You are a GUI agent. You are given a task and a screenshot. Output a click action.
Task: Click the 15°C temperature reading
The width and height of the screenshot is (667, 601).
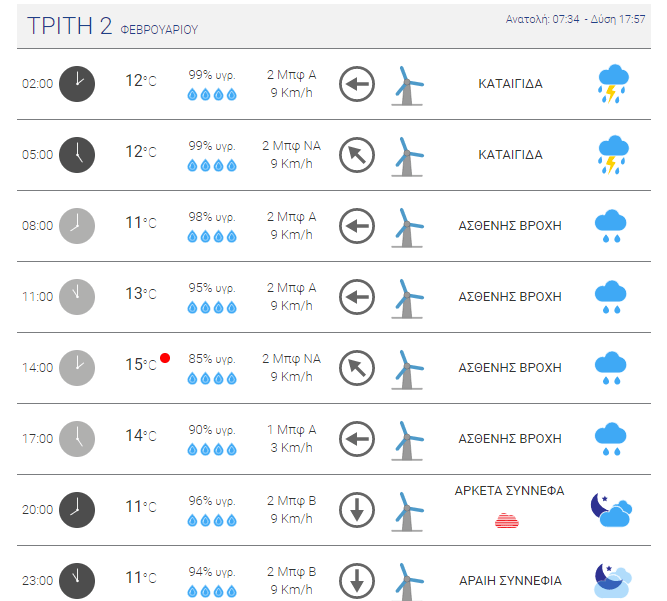point(141,365)
